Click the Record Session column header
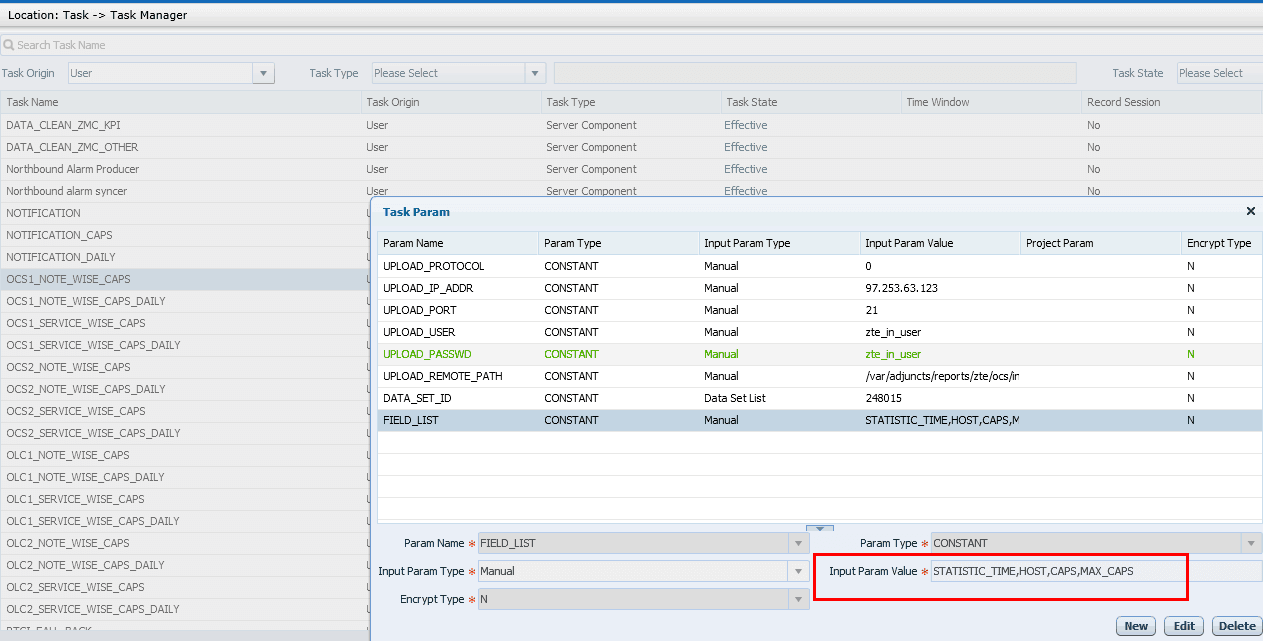This screenshot has height=641, width=1263. pyautogui.click(x=1172, y=102)
